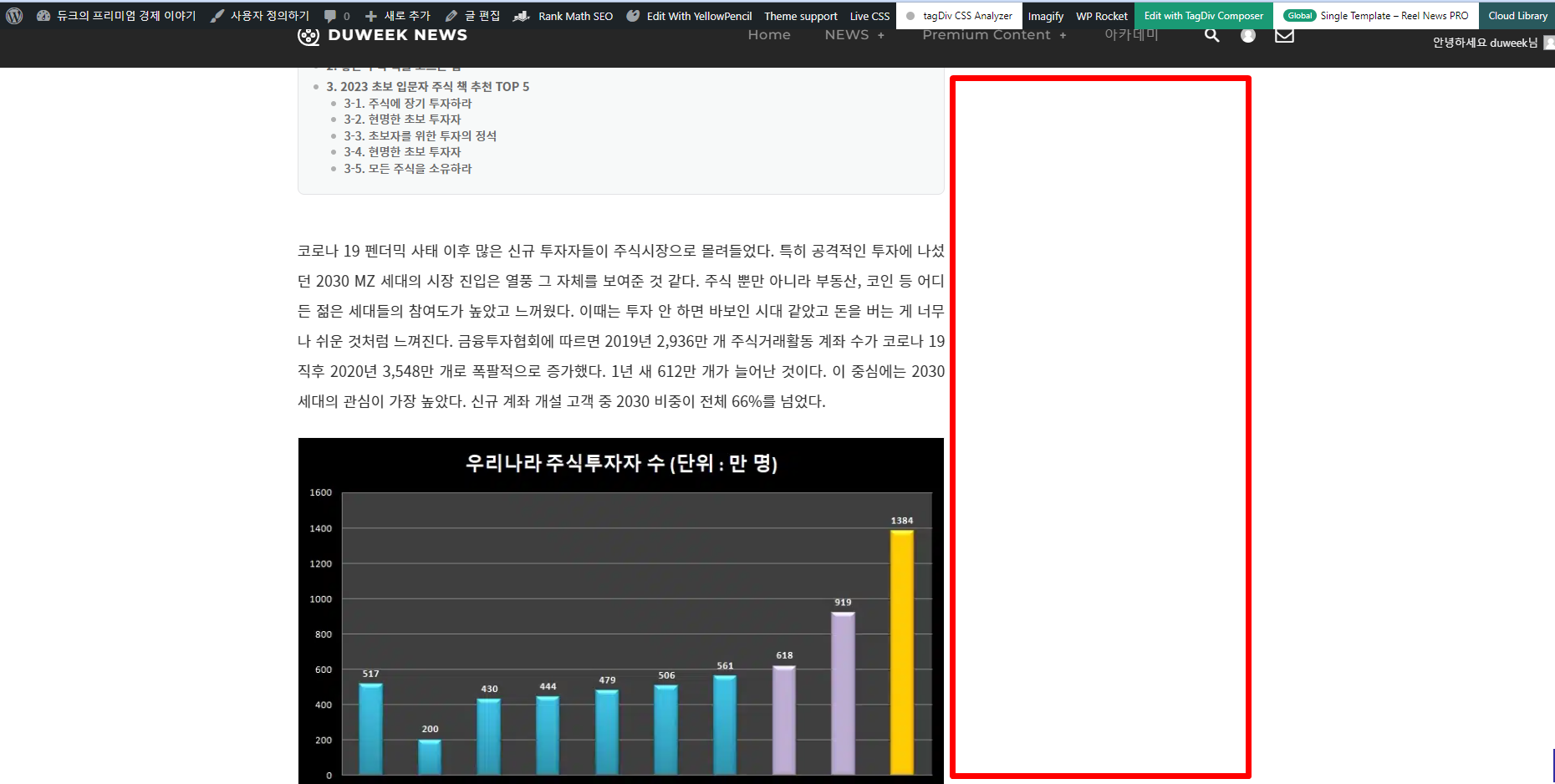Jump to 3-2. 현명한 초보 투자자

click(x=402, y=120)
